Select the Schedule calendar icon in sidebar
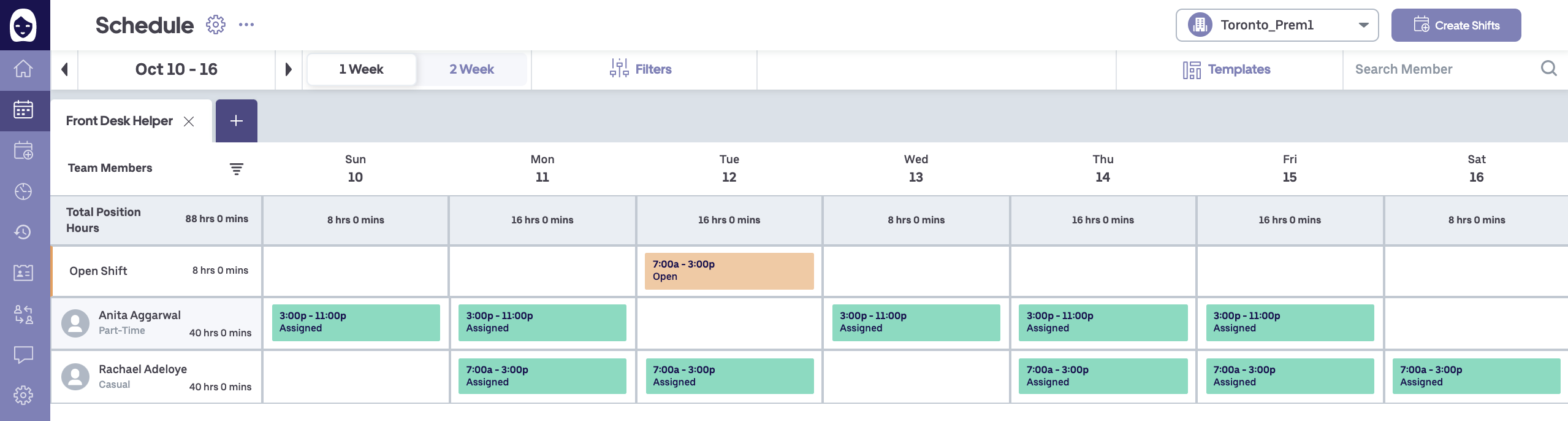Viewport: 1568px width, 421px height. (x=23, y=110)
